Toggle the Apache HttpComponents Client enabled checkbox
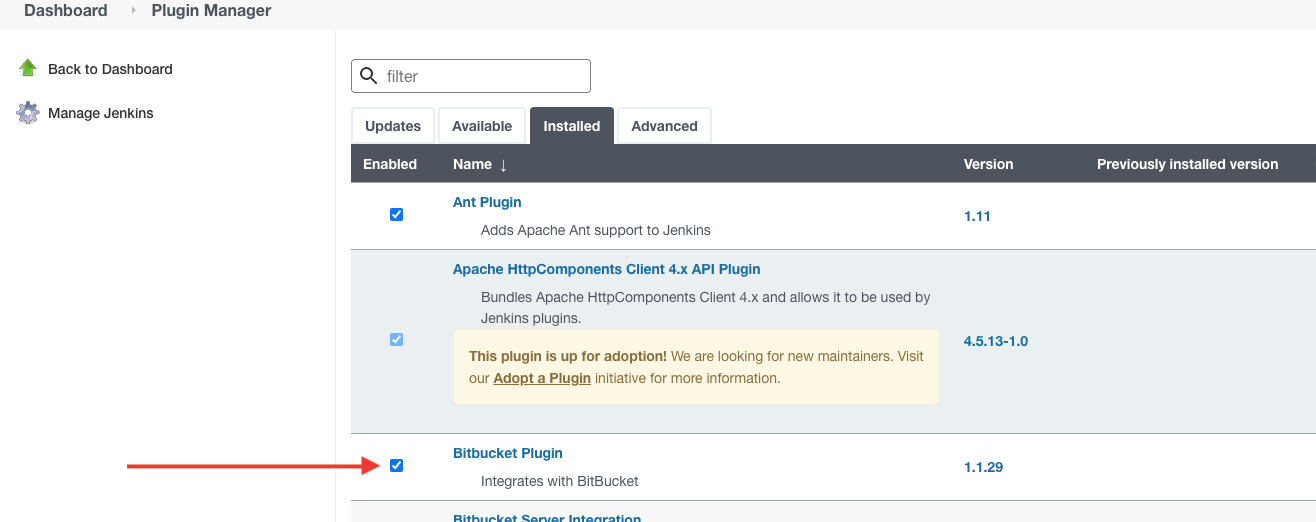The image size is (1316, 522). tap(396, 339)
